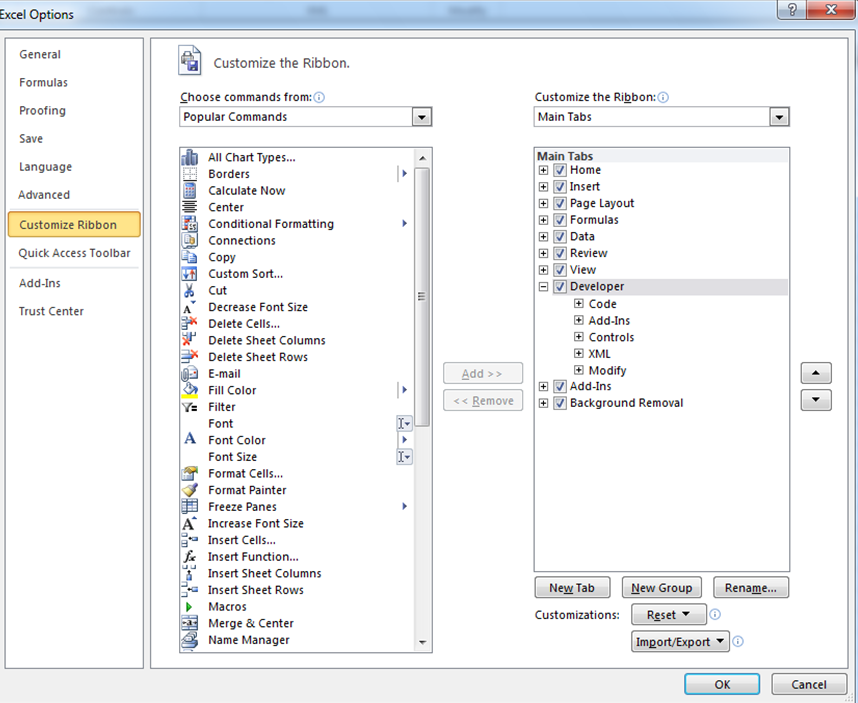This screenshot has width=858, height=703.
Task: Select the Borders command icon
Action: [189, 174]
